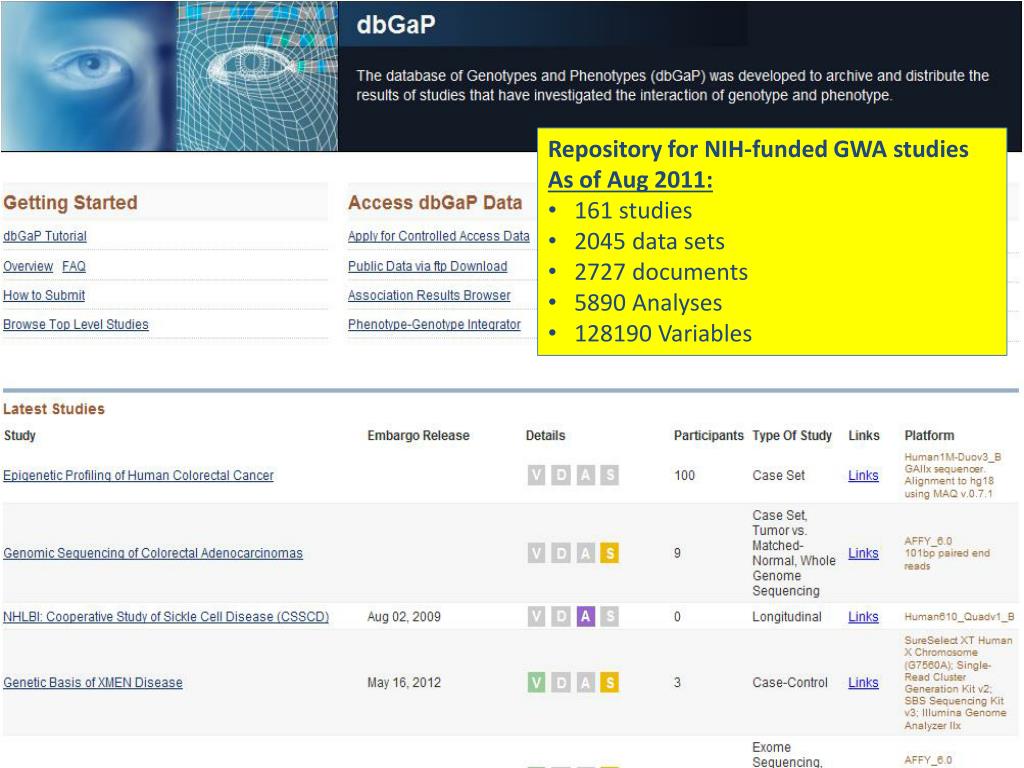Image resolution: width=1024 pixels, height=768 pixels.
Task: Click V icon in Colorectal Adenocarcinomas row
Action: [536, 553]
